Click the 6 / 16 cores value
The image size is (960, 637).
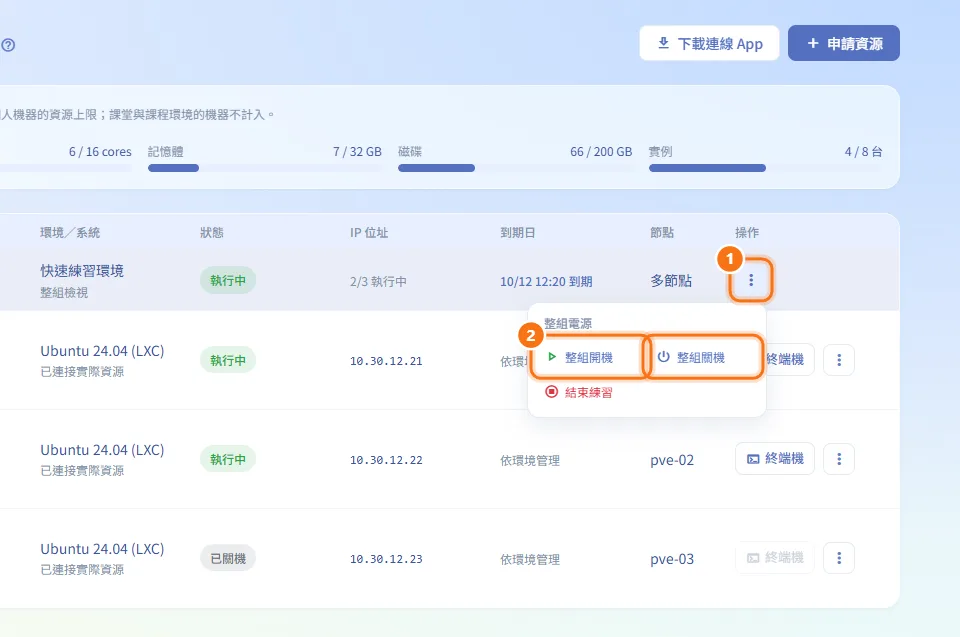[x=100, y=152]
